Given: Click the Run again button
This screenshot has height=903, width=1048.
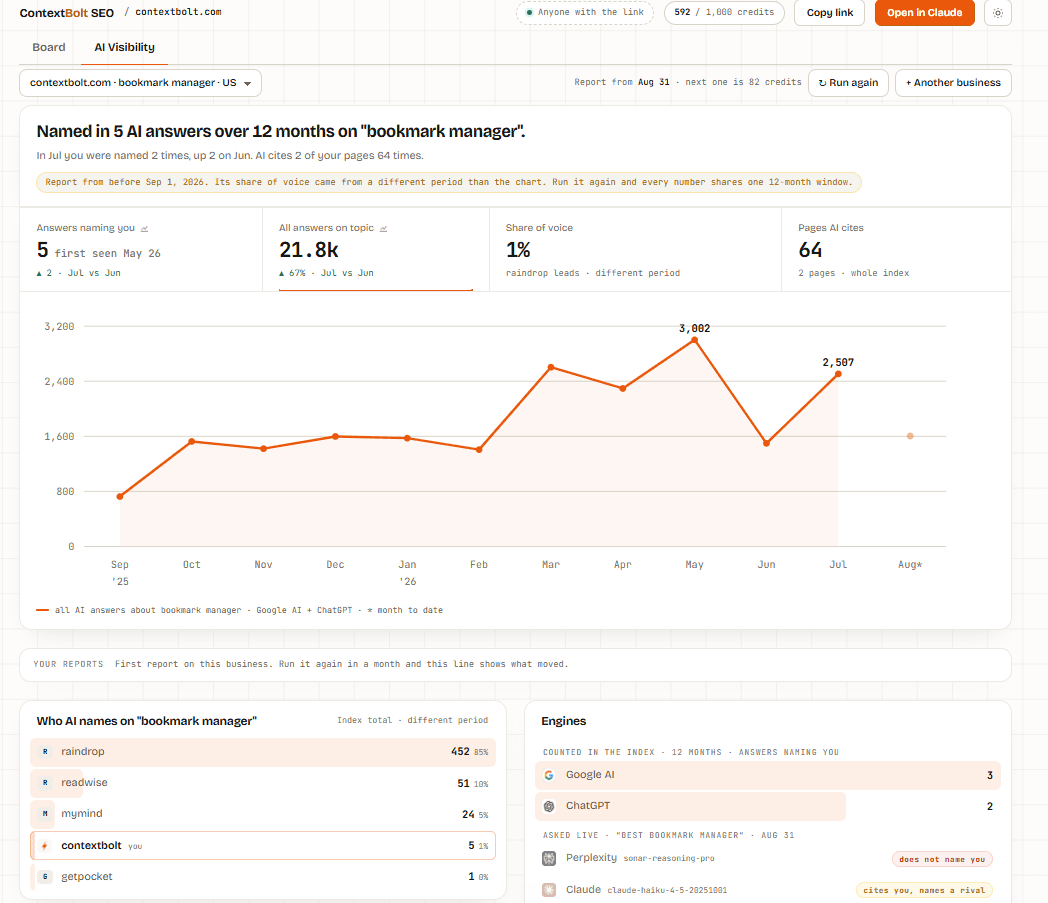Looking at the screenshot, I should [x=848, y=83].
